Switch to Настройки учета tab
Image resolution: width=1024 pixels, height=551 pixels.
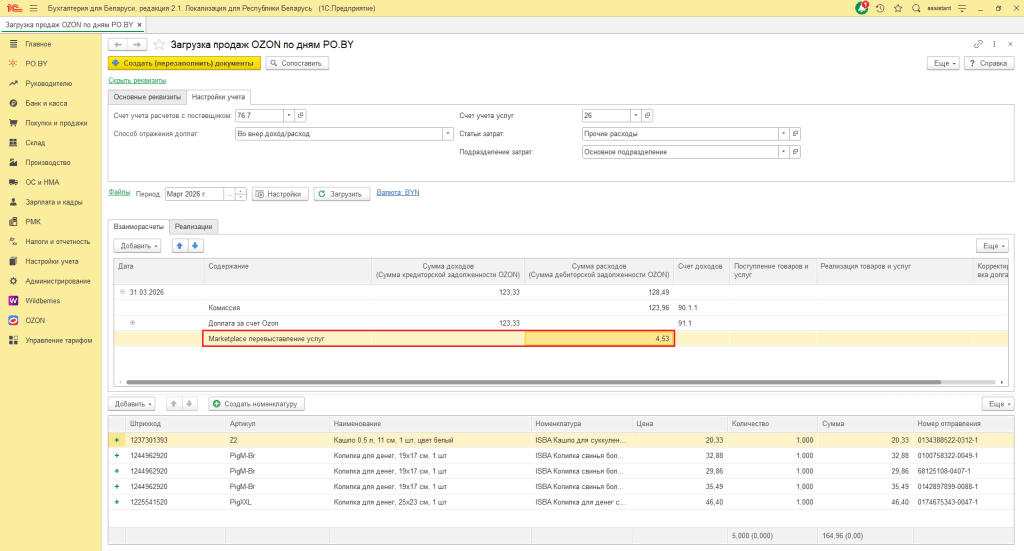(218, 97)
